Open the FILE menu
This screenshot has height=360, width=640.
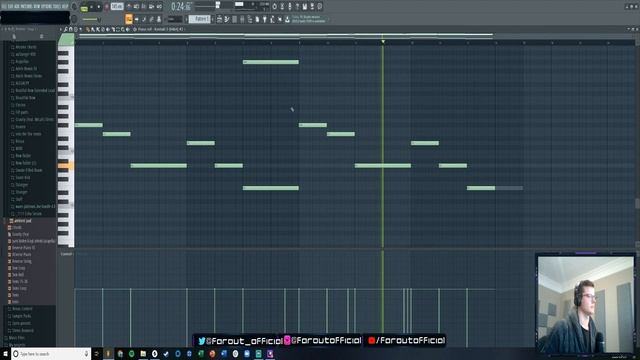(x=4, y=7)
